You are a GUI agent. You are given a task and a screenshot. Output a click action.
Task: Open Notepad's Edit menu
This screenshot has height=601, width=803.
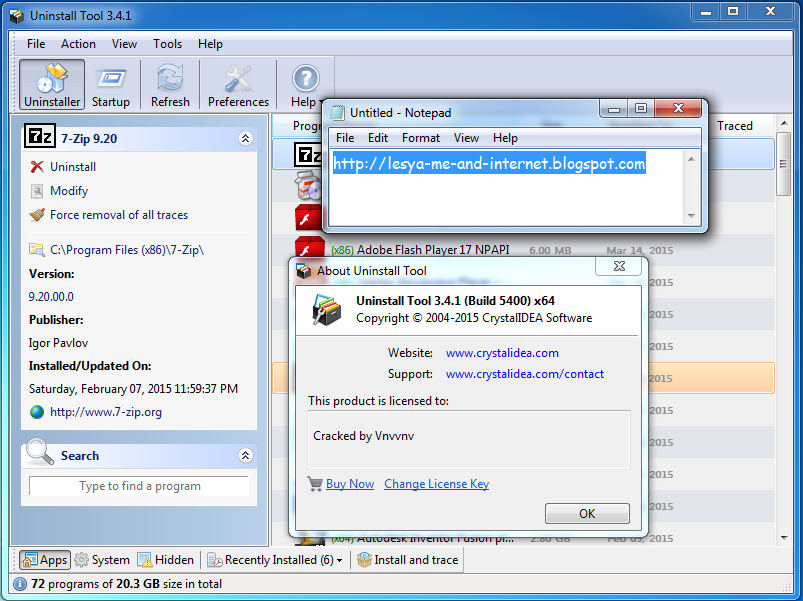(378, 138)
